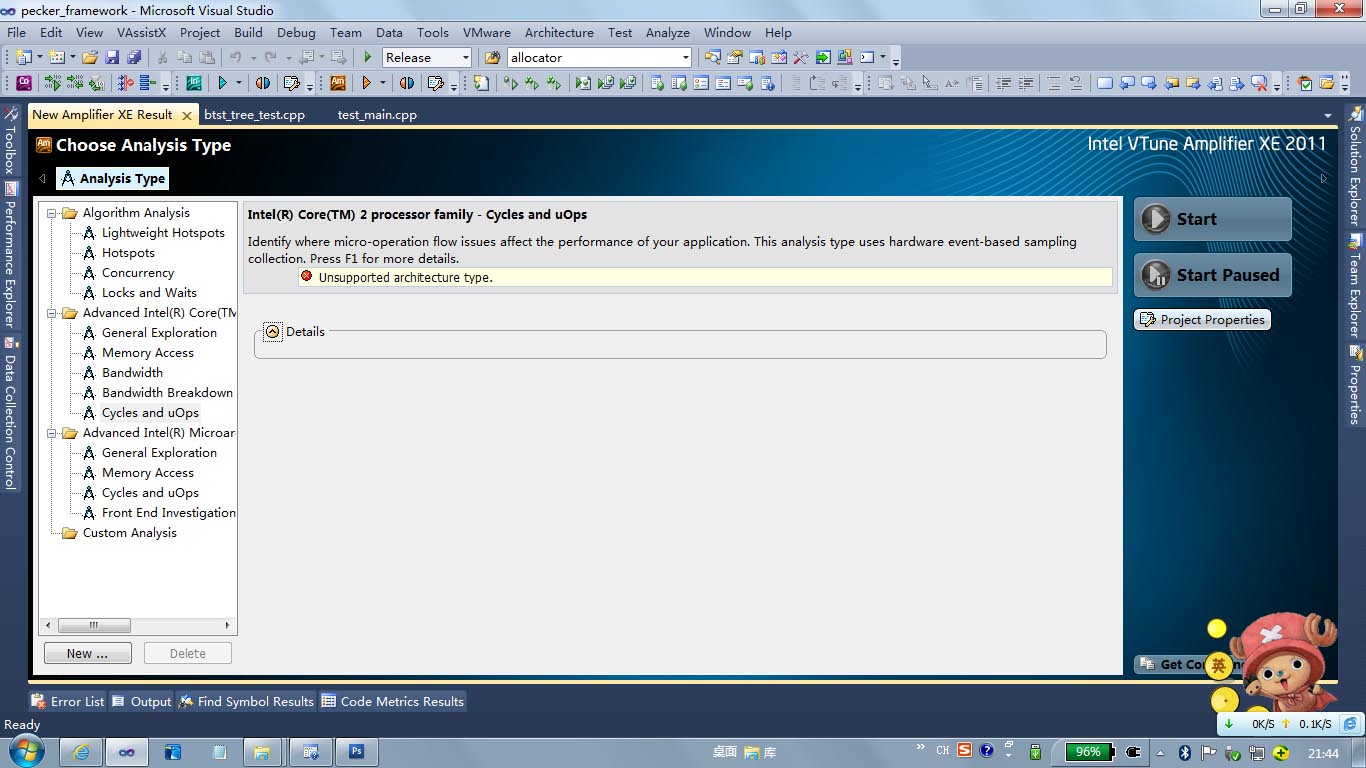Image resolution: width=1366 pixels, height=768 pixels.
Task: Click the Save All icon
Action: pyautogui.click(x=134, y=57)
